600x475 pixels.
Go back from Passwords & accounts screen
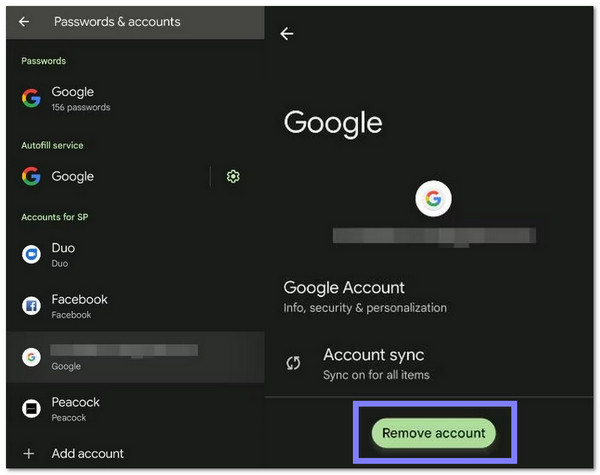coord(25,21)
